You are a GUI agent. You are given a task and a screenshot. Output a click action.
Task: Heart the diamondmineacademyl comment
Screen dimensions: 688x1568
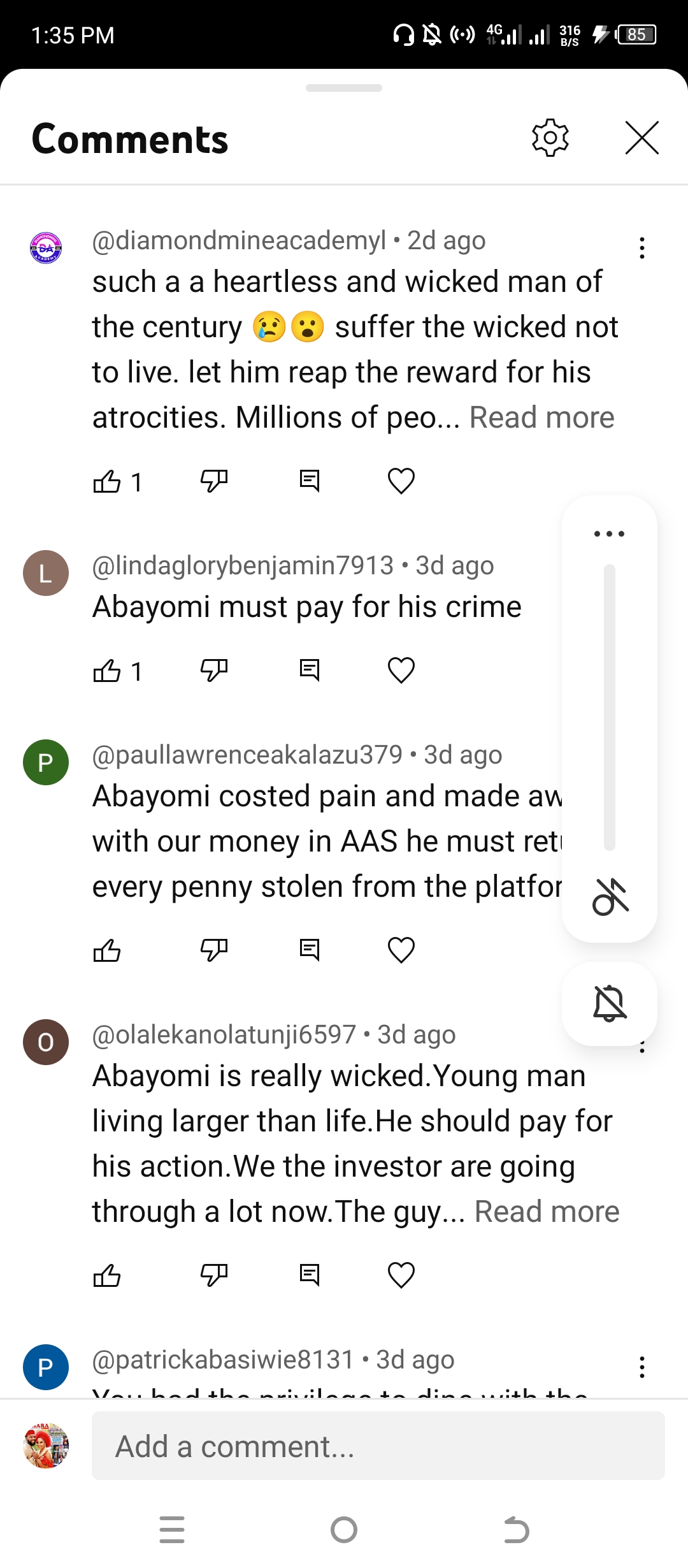coord(401,481)
